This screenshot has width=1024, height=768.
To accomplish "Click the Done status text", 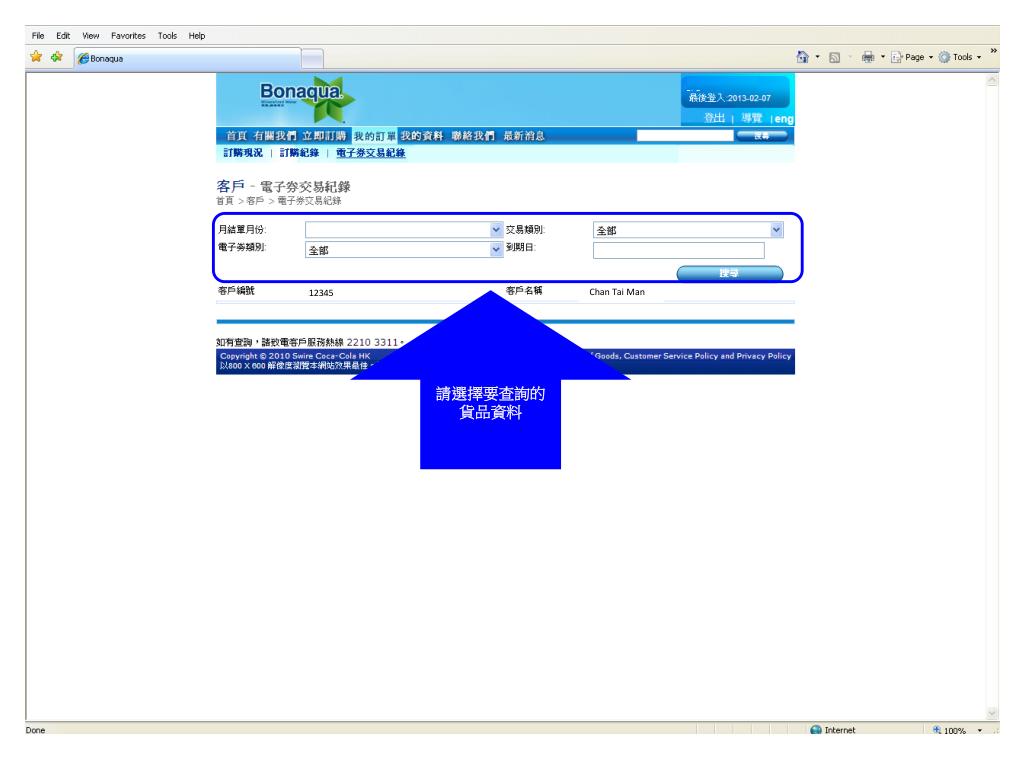I will point(35,730).
